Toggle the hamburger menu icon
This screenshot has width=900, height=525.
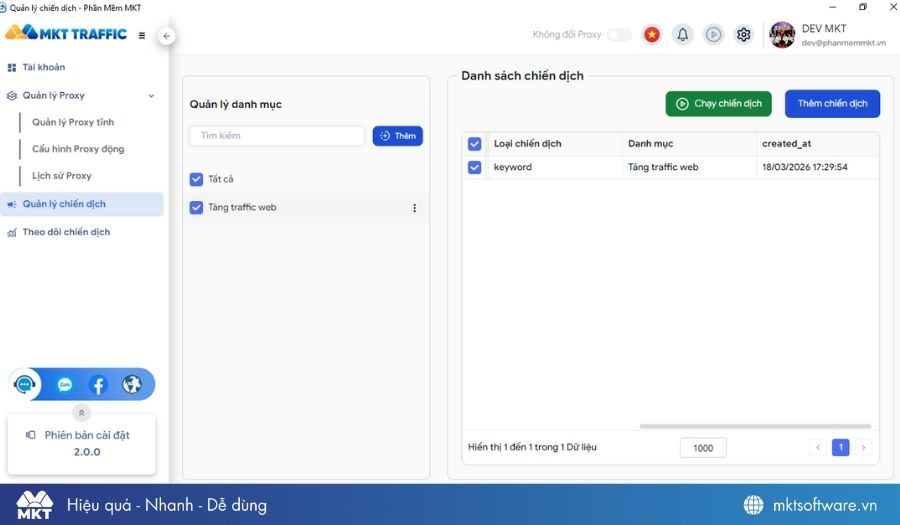point(142,36)
